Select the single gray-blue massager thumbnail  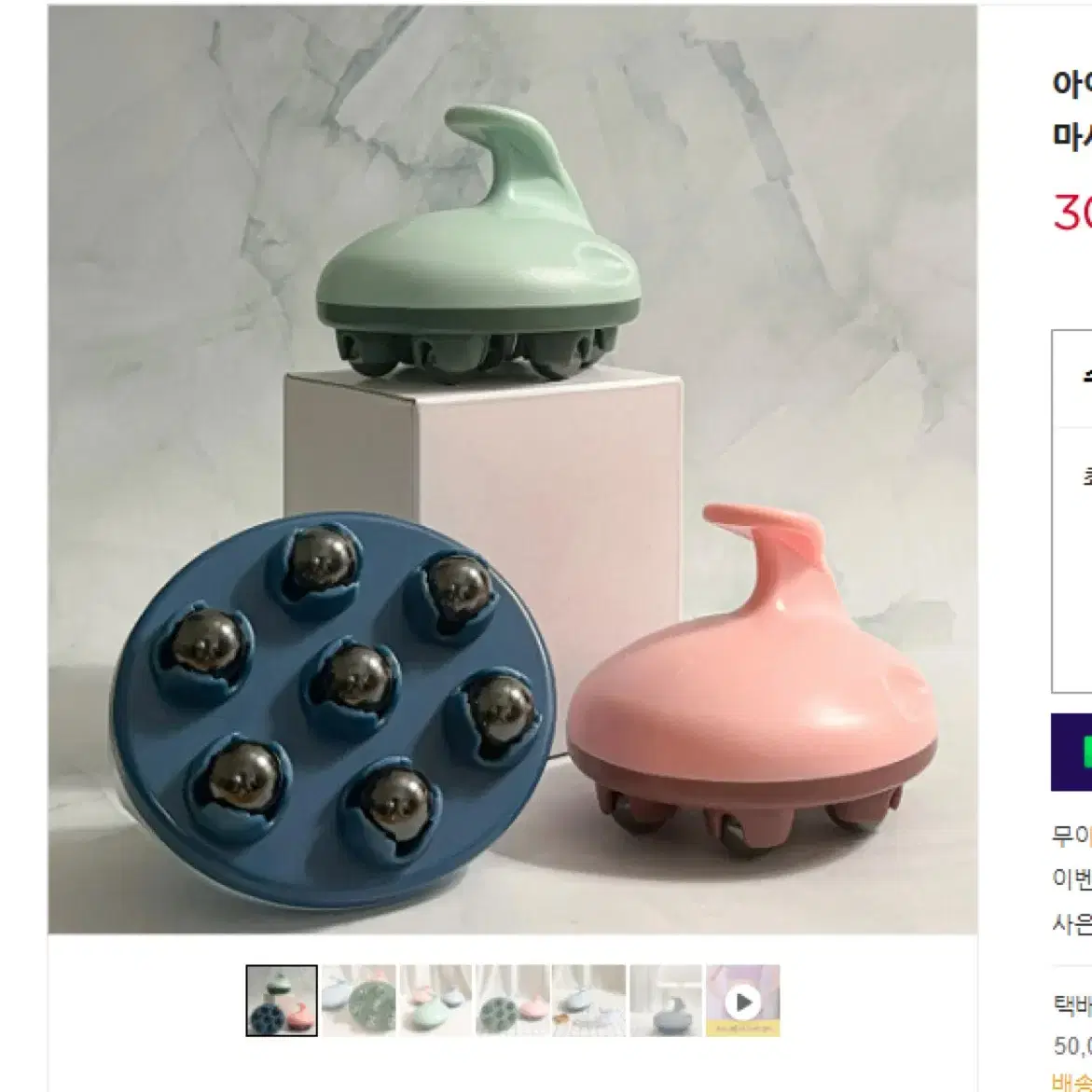tap(666, 1000)
